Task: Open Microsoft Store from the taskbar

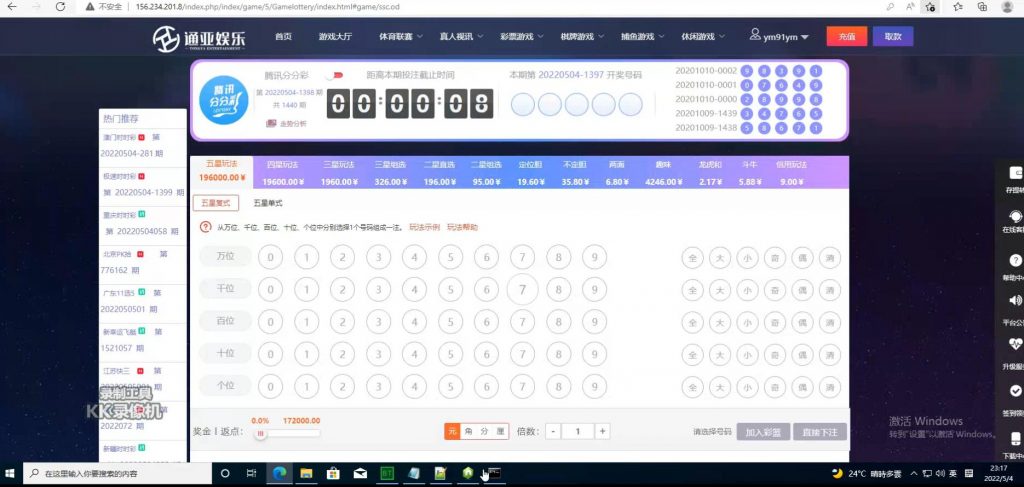Action: pos(333,473)
